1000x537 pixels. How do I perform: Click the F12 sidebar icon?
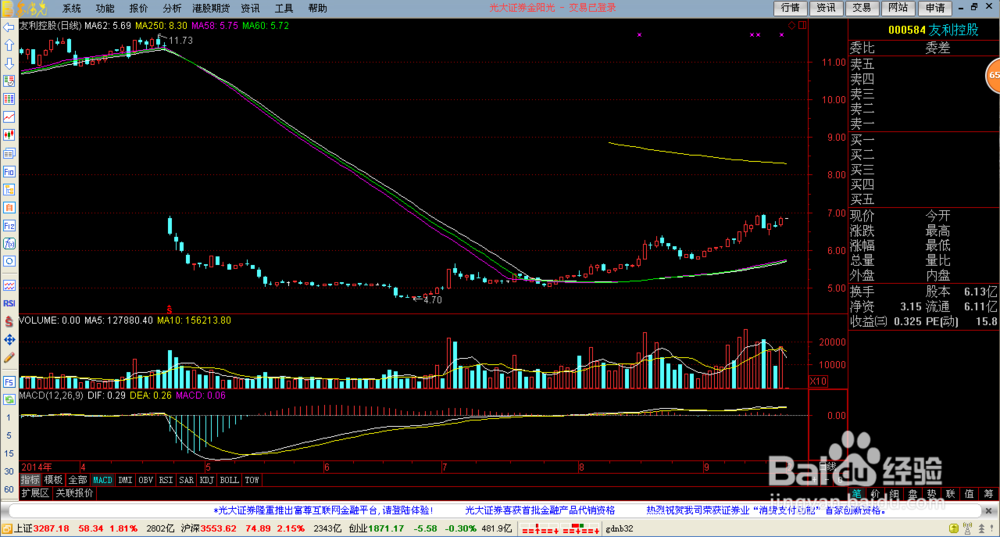pos(9,226)
